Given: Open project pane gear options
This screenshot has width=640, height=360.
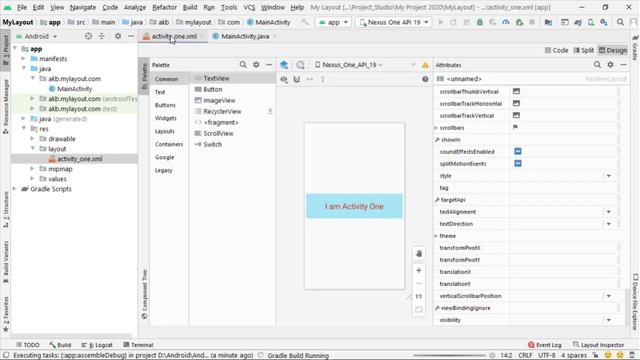Looking at the screenshot, I should click(x=118, y=36).
